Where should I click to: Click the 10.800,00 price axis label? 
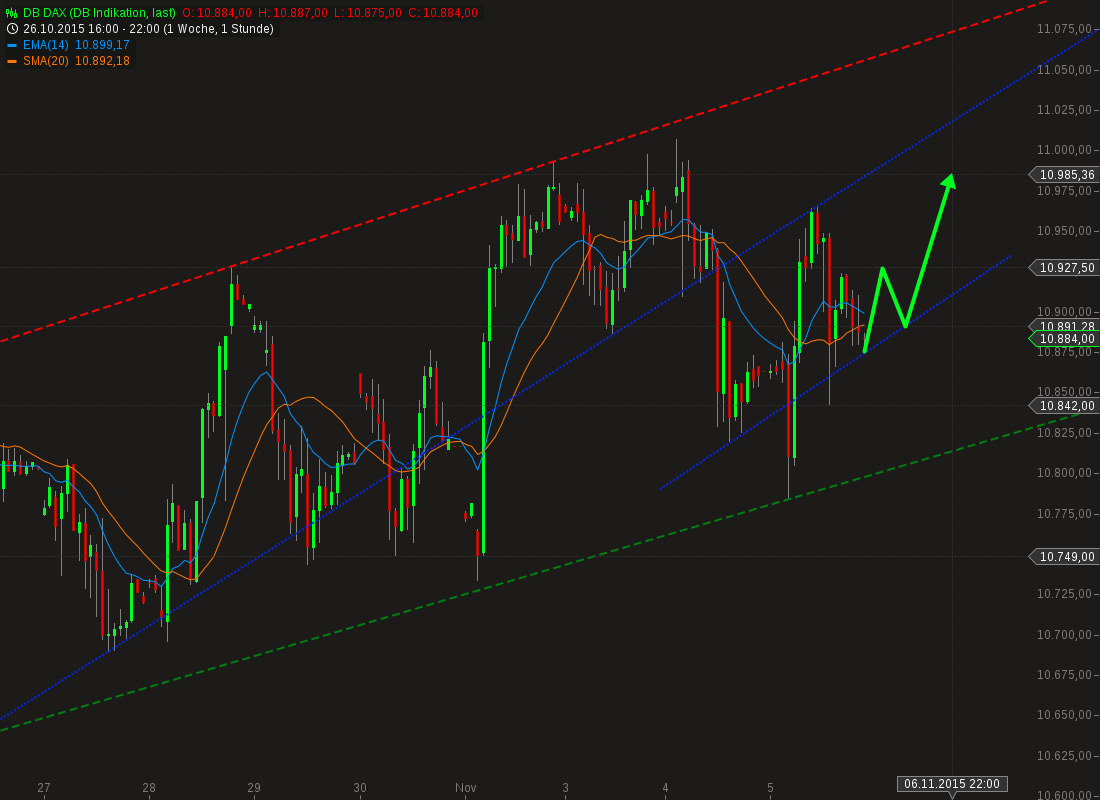click(1065, 473)
